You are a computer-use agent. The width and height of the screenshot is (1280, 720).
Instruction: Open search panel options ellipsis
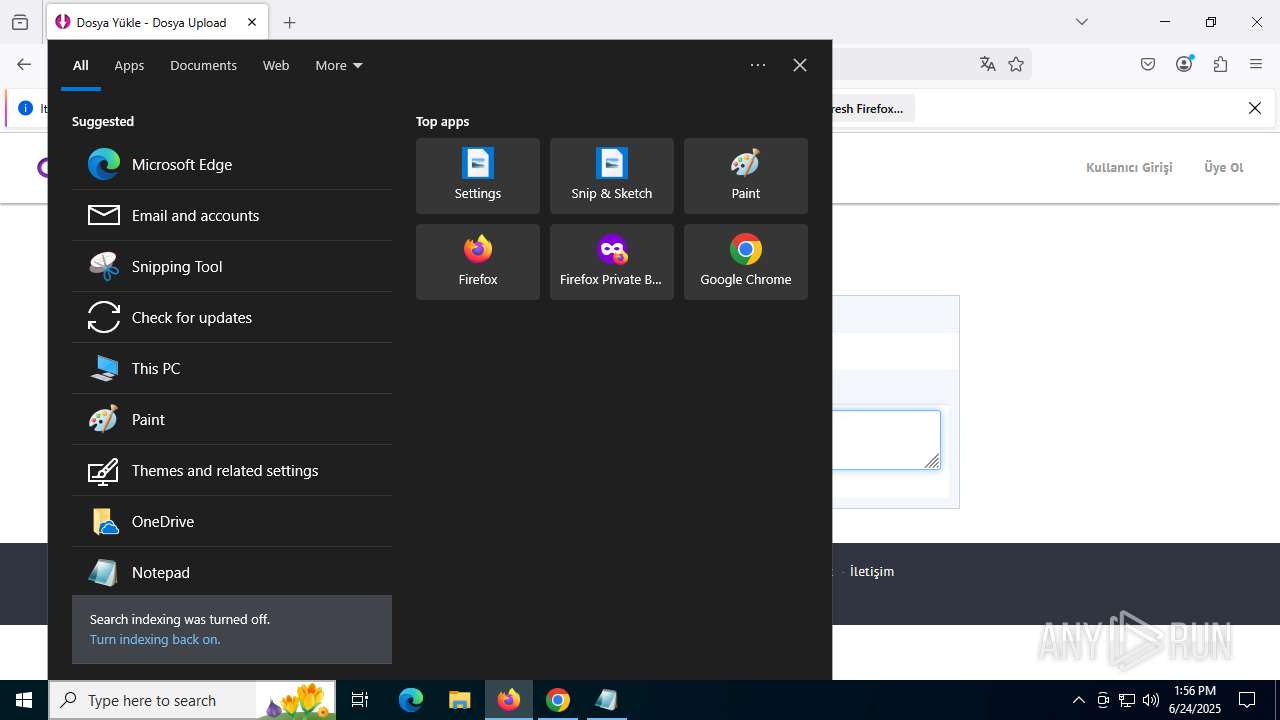758,65
